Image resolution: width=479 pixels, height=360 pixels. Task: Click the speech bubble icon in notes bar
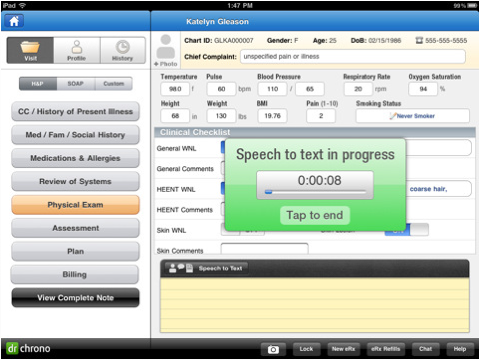(181, 267)
